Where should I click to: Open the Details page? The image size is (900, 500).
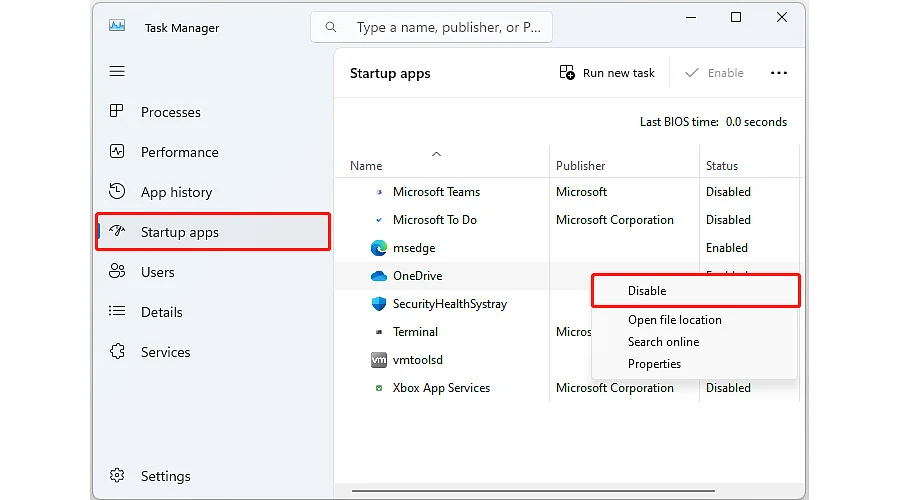(212, 312)
